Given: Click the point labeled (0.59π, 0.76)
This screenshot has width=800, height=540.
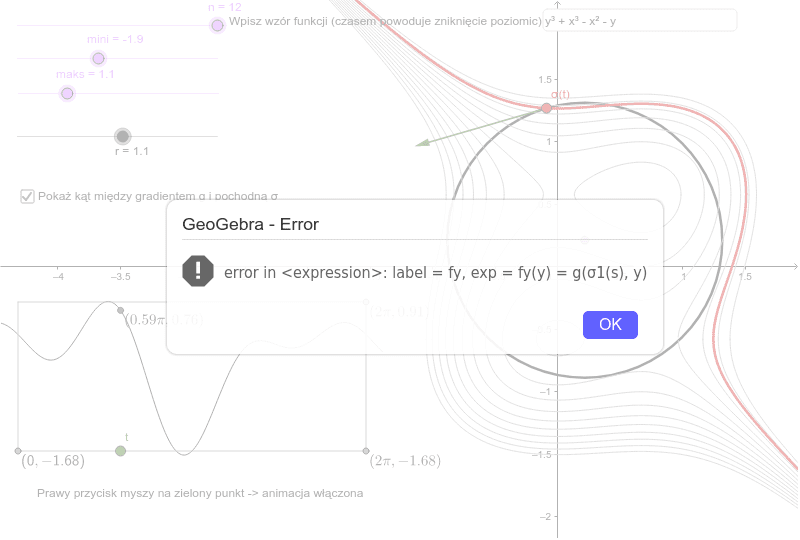Looking at the screenshot, I should 120,310.
